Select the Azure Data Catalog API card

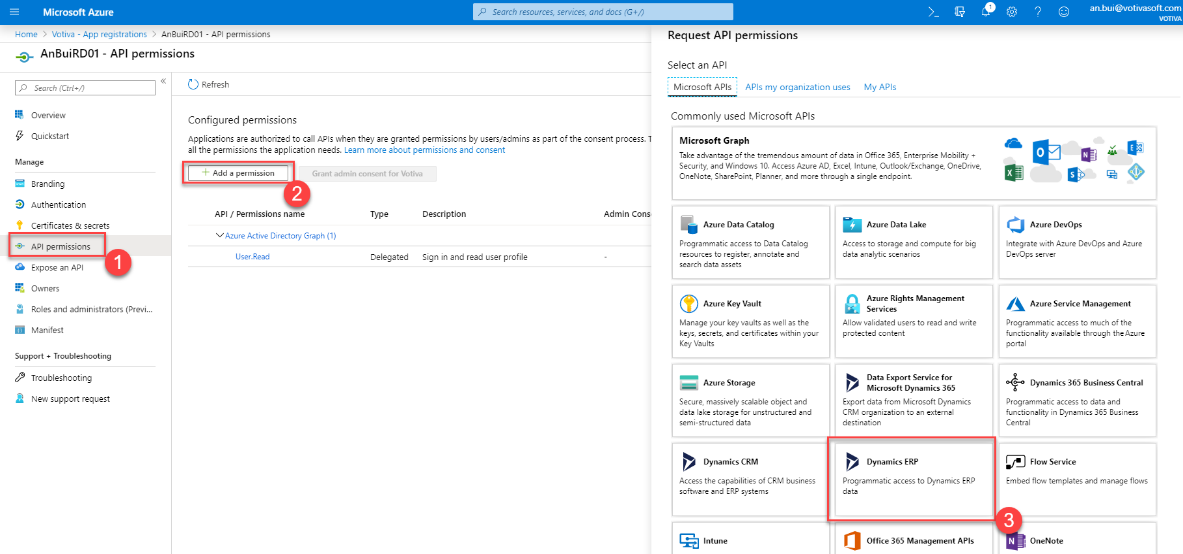click(750, 240)
